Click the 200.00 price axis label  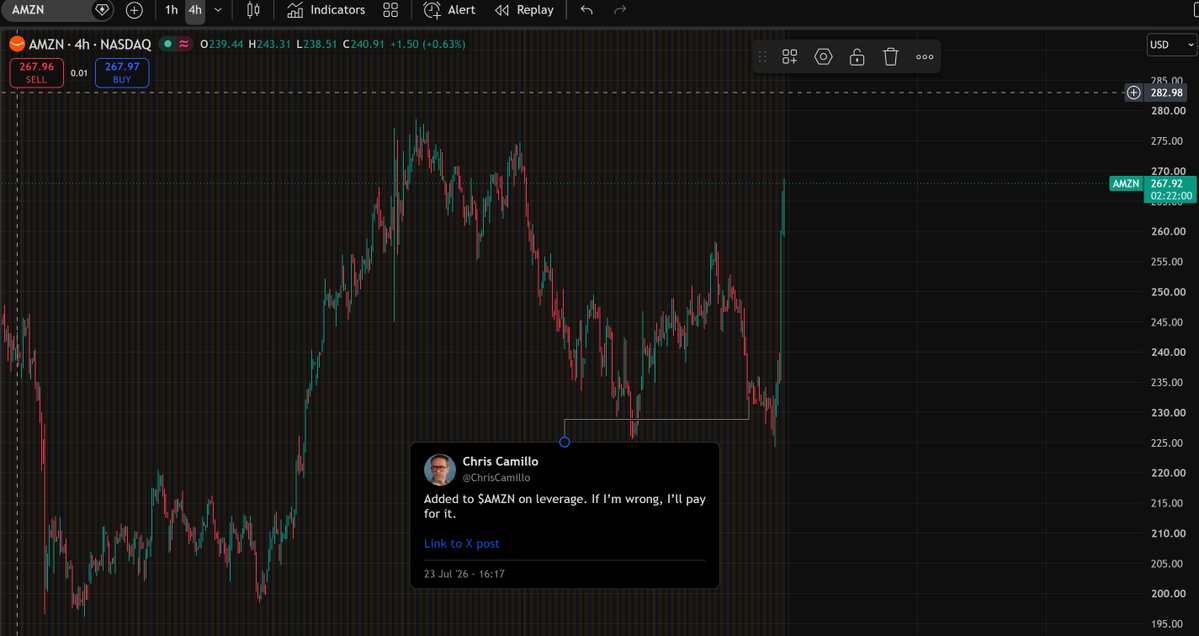[1168, 594]
